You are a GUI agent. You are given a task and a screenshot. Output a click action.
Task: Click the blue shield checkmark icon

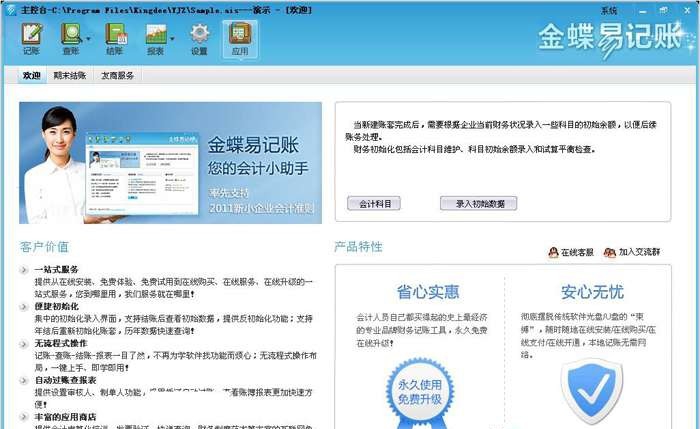click(592, 392)
